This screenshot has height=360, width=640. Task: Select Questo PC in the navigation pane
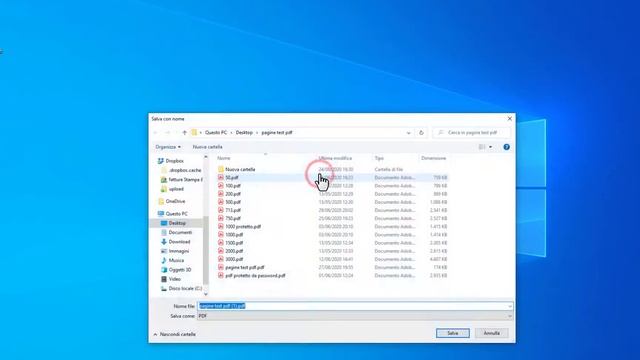tap(176, 214)
